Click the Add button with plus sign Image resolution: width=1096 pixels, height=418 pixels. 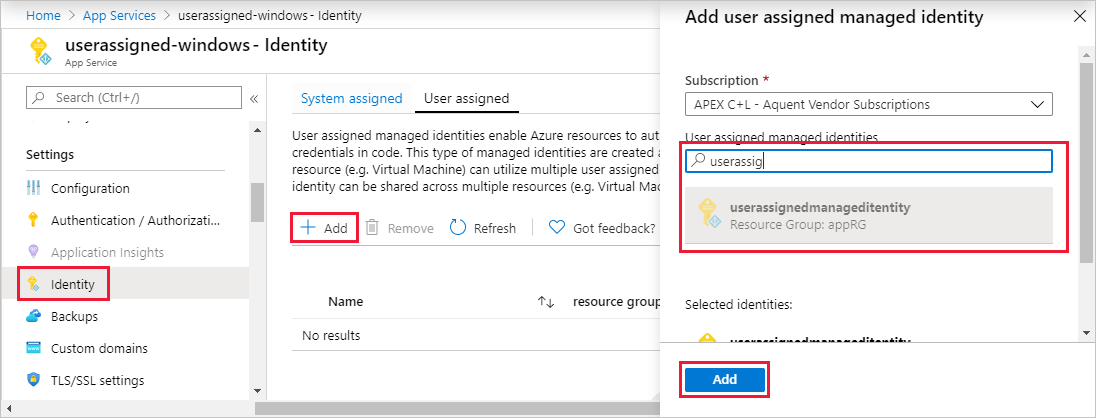[x=325, y=228]
